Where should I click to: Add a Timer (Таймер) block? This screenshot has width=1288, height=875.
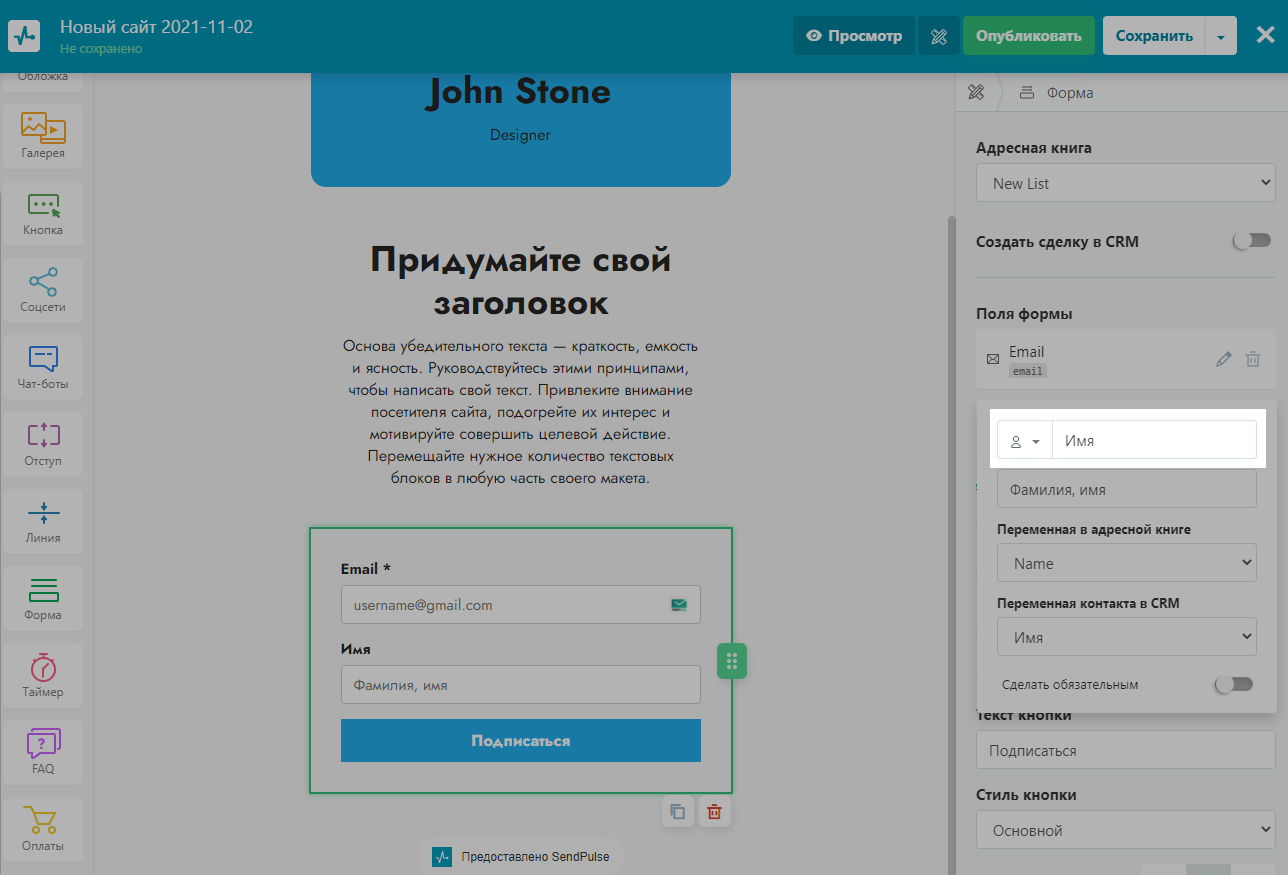pyautogui.click(x=43, y=674)
